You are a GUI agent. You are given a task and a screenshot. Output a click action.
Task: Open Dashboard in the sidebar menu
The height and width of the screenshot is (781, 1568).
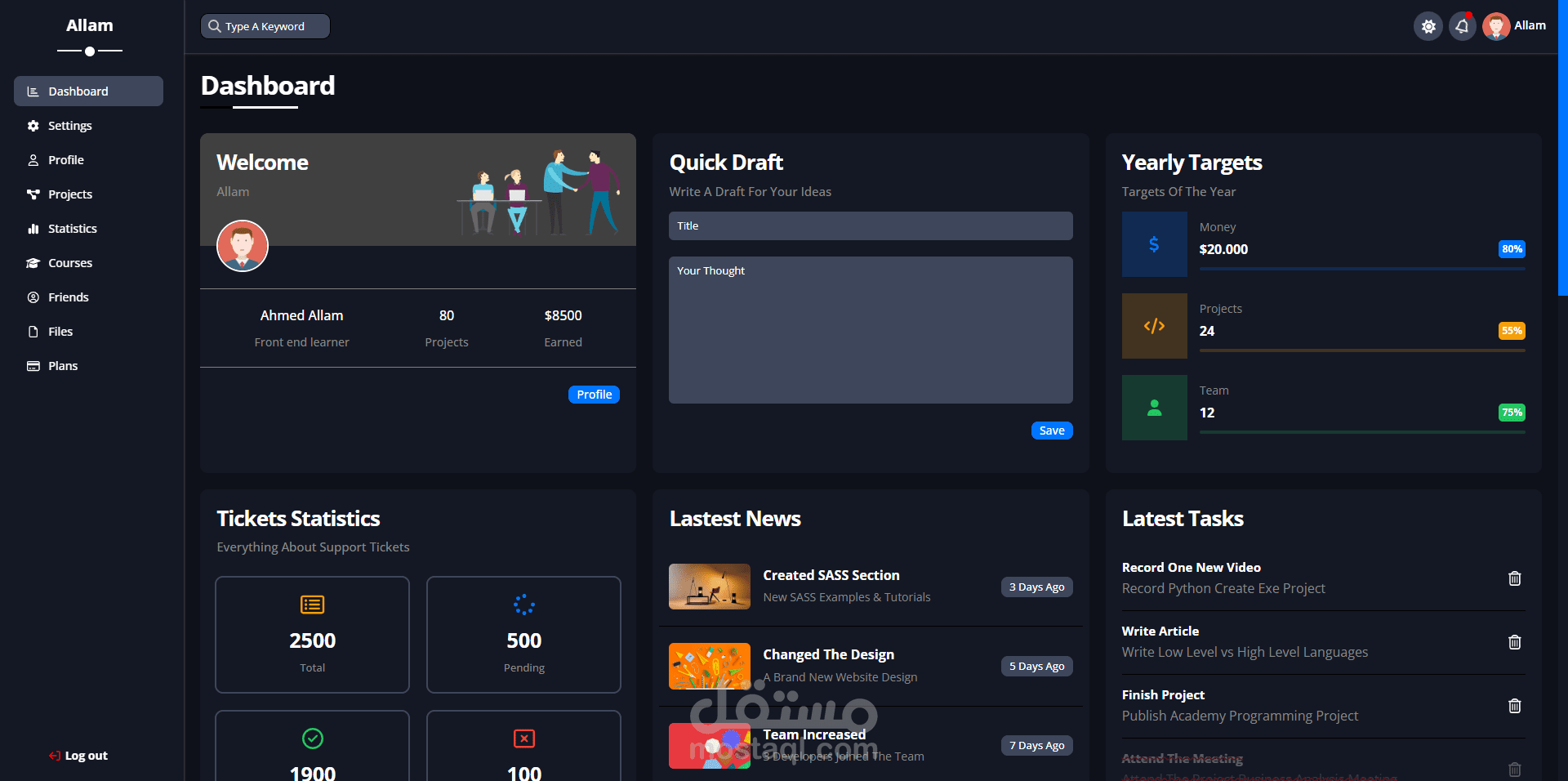click(88, 91)
